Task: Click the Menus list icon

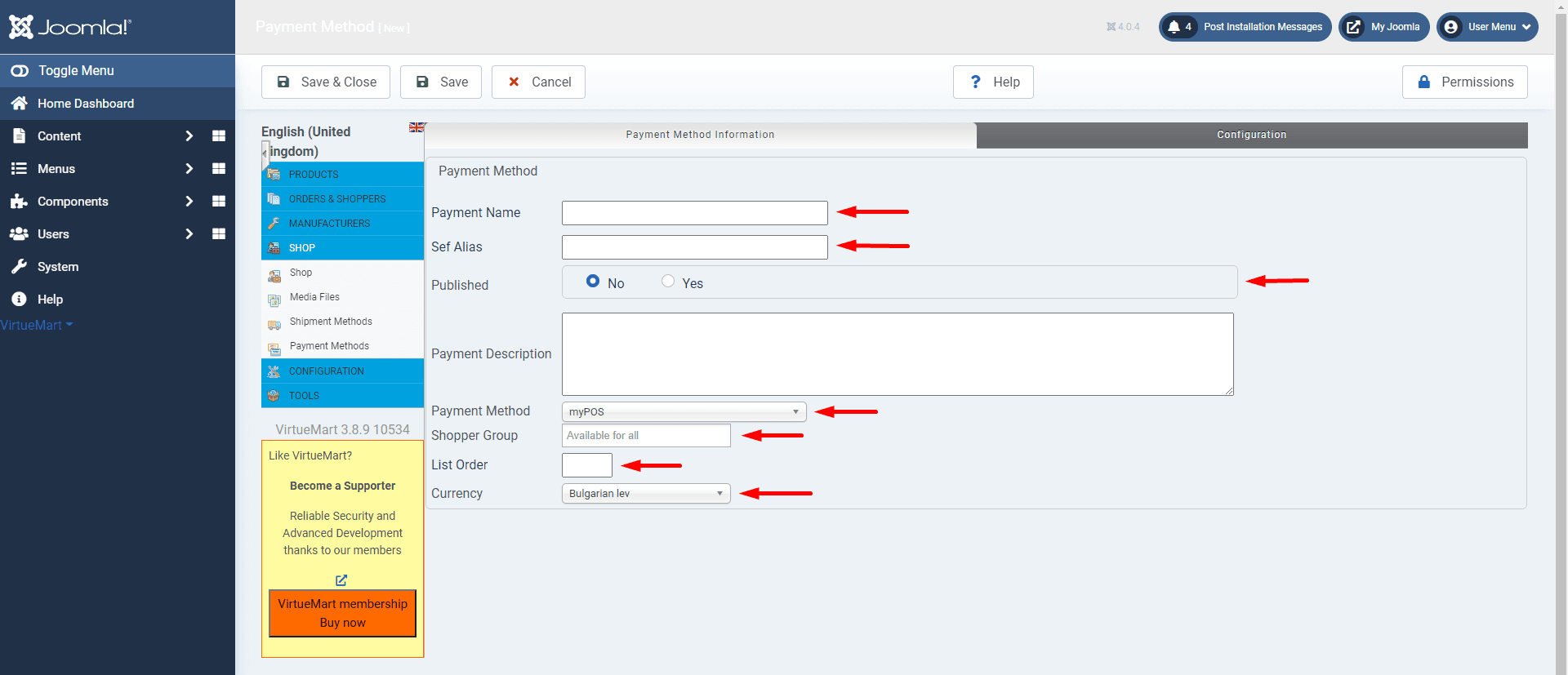Action: [x=20, y=169]
